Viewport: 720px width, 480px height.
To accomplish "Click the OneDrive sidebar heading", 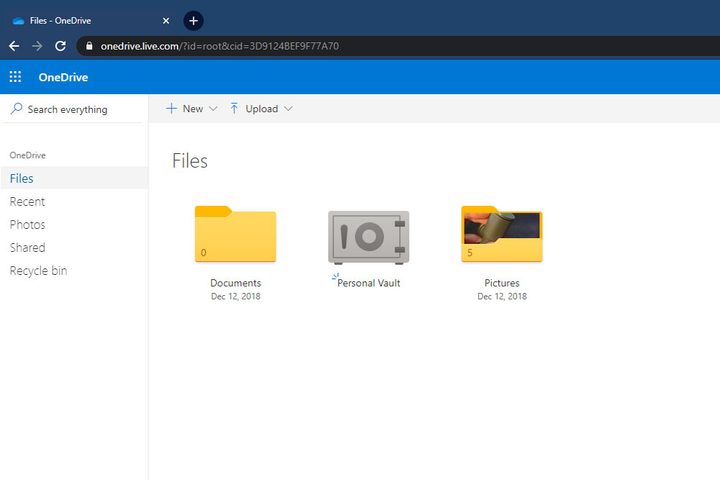I will tap(28, 155).
